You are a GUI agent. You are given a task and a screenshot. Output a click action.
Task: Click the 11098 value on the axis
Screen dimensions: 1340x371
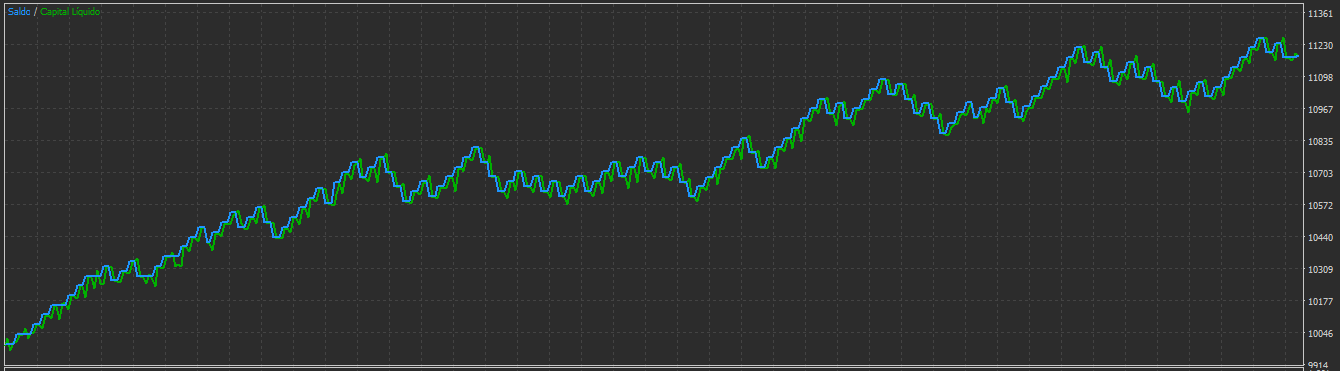(x=1321, y=77)
